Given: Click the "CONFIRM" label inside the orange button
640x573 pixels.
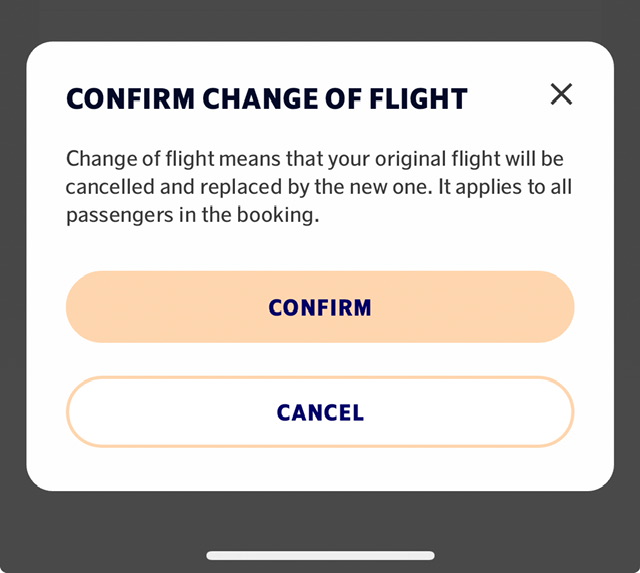Looking at the screenshot, I should 320,307.
